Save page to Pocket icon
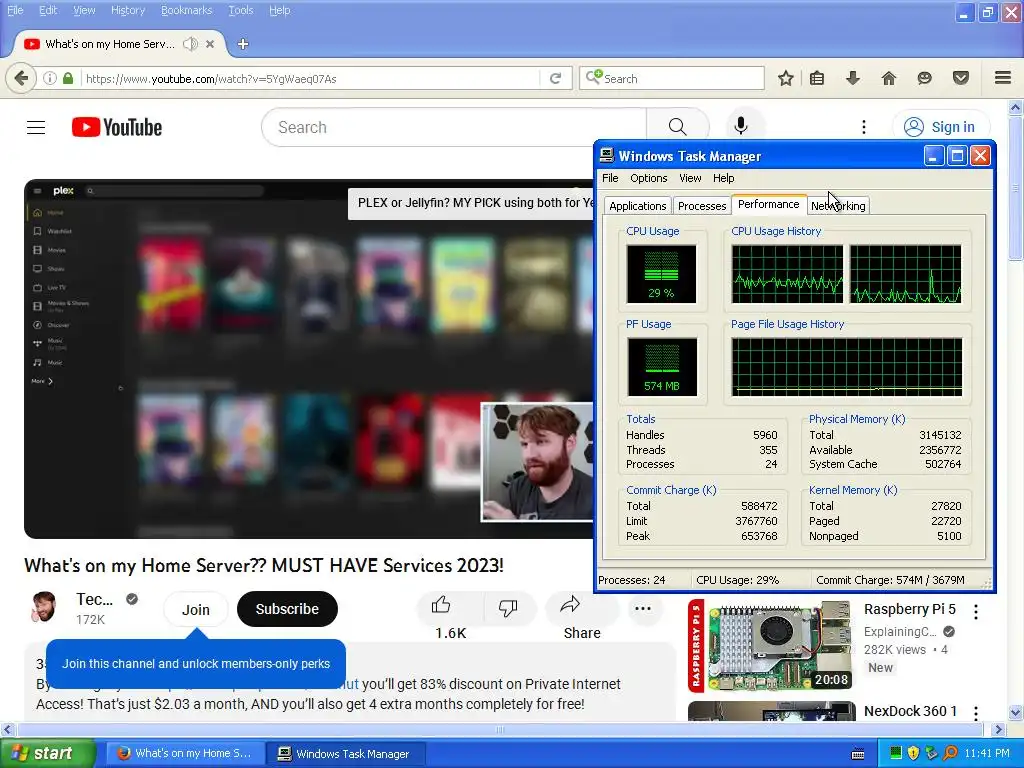The image size is (1024, 768). (961, 78)
